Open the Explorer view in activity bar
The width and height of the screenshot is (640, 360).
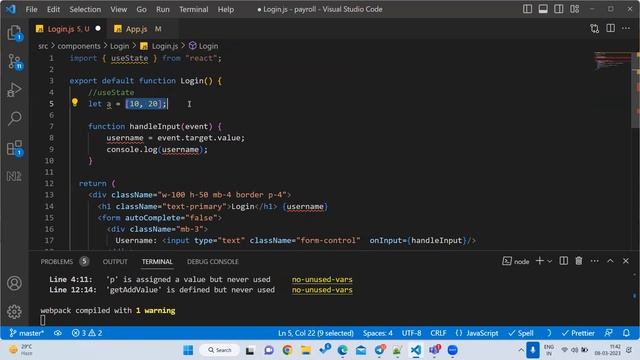coord(15,33)
